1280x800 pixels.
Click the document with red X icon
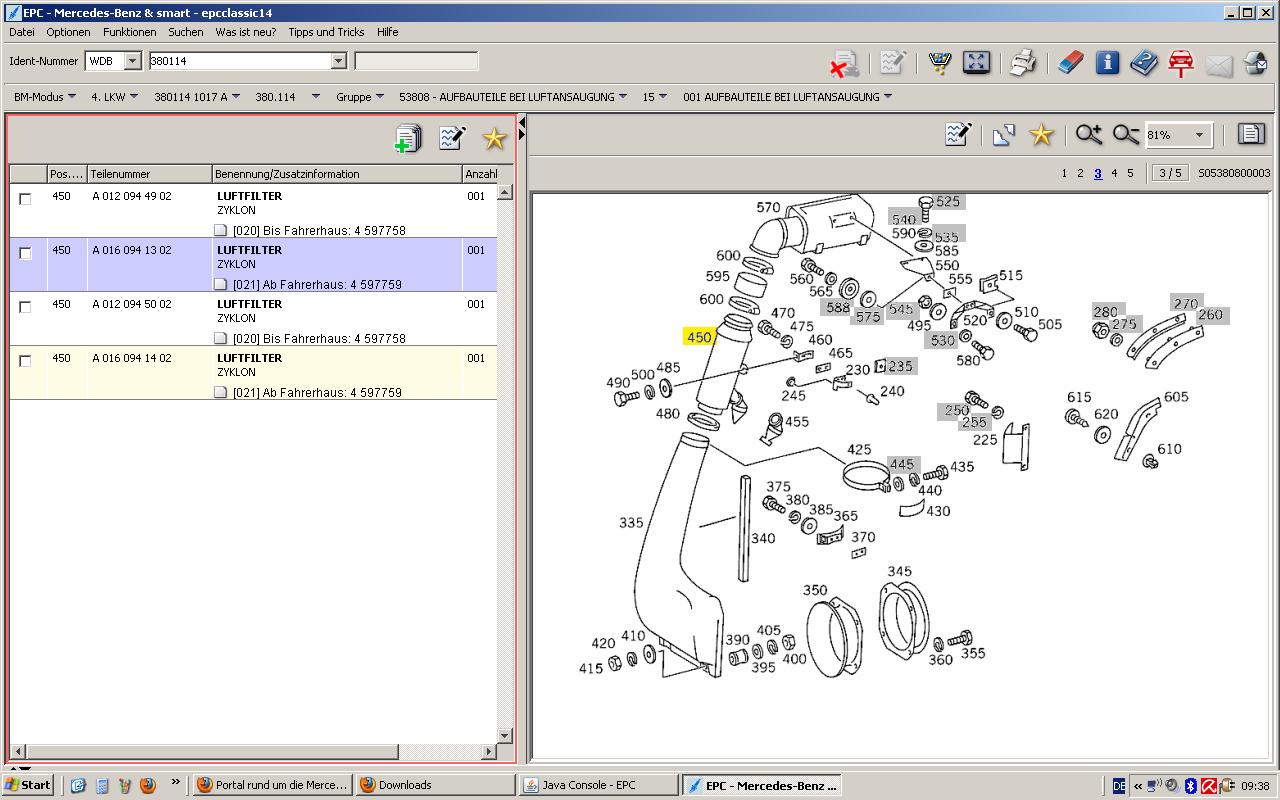pyautogui.click(x=845, y=64)
